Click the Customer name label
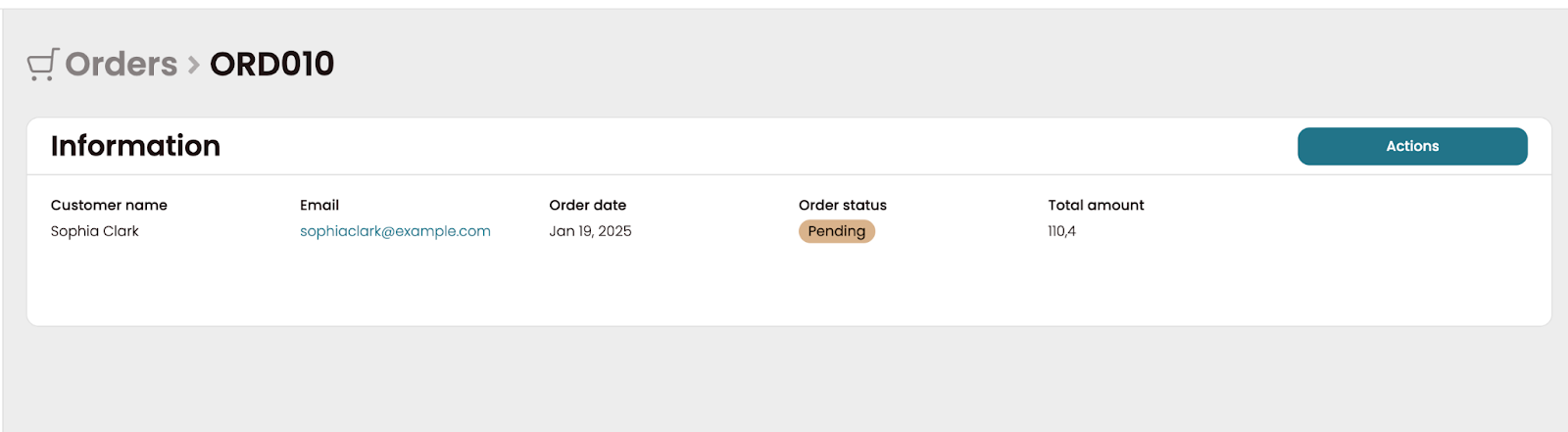 [109, 205]
